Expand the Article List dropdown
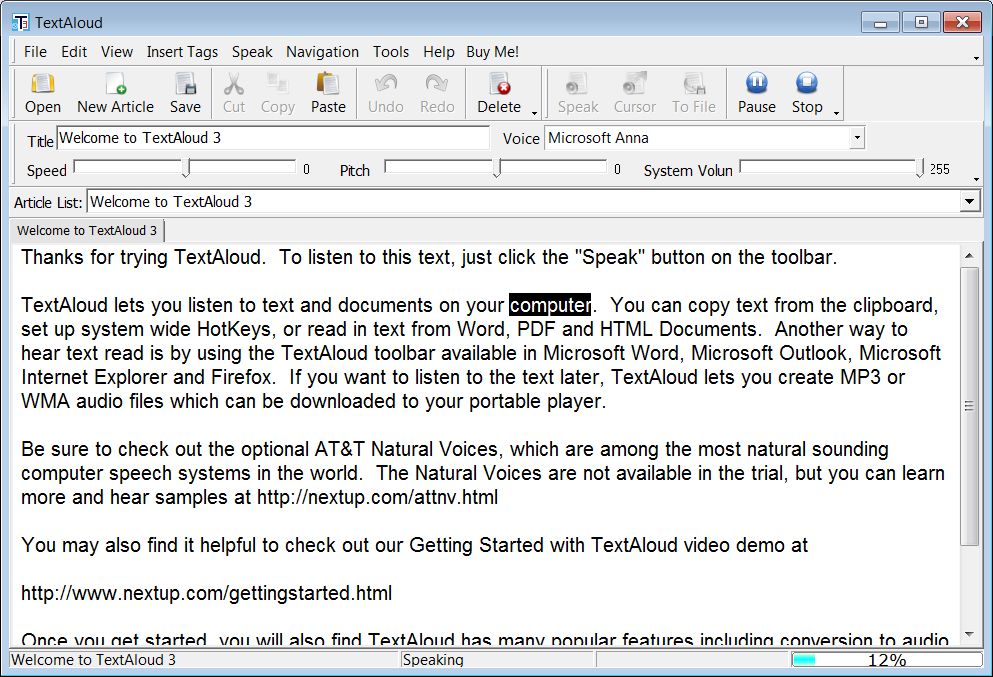 968,202
